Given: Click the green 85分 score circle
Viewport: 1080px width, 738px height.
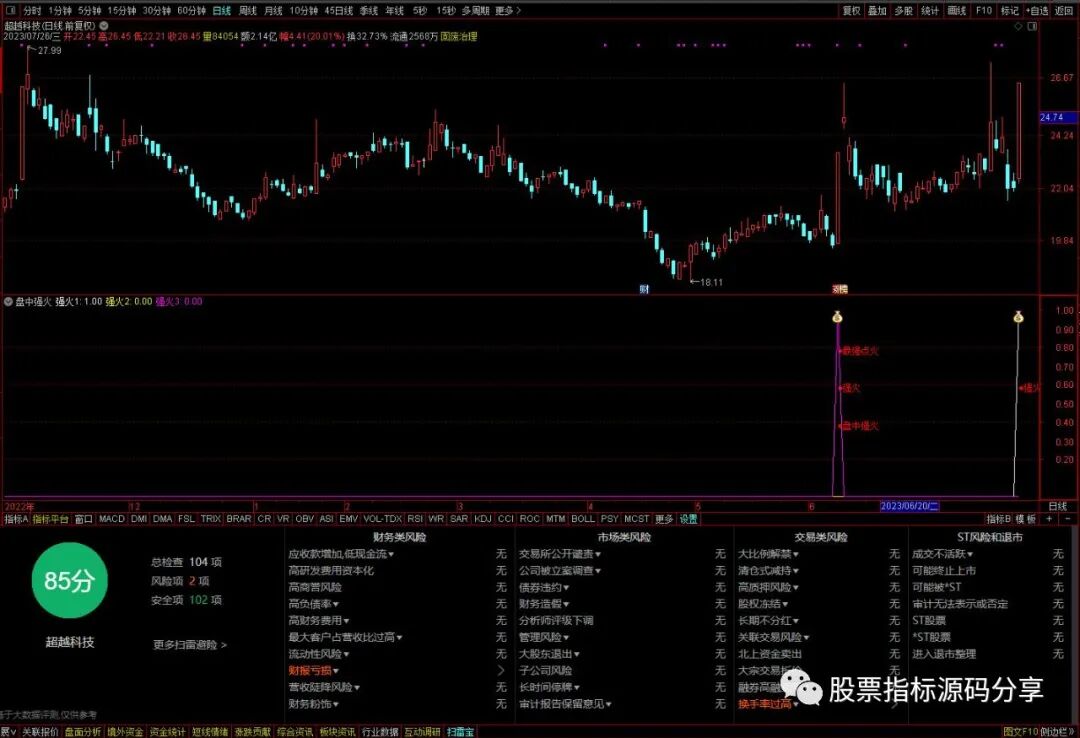Looking at the screenshot, I should [x=70, y=580].
